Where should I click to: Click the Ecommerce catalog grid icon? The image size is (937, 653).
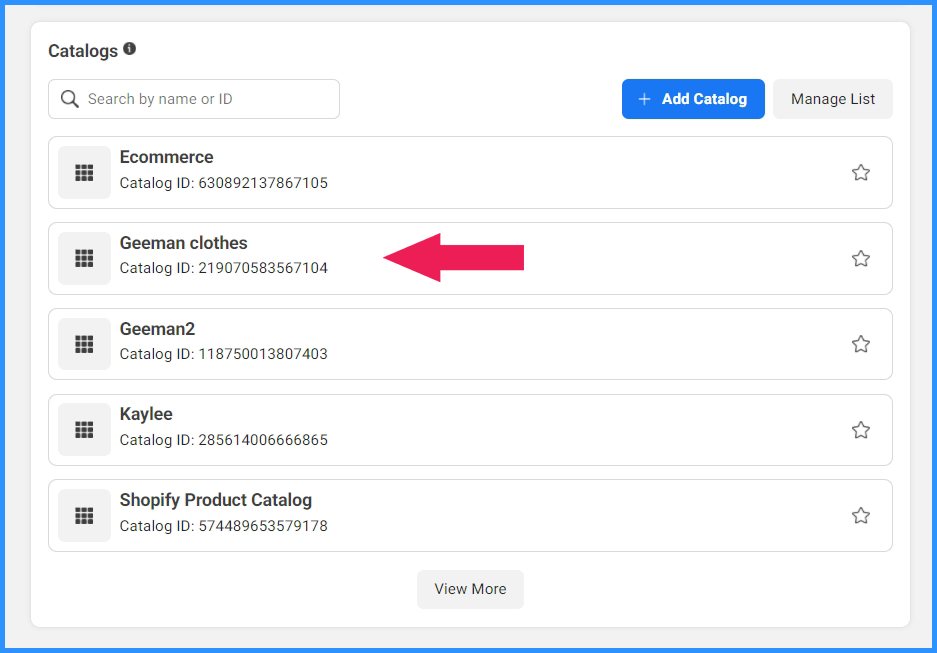coord(84,173)
